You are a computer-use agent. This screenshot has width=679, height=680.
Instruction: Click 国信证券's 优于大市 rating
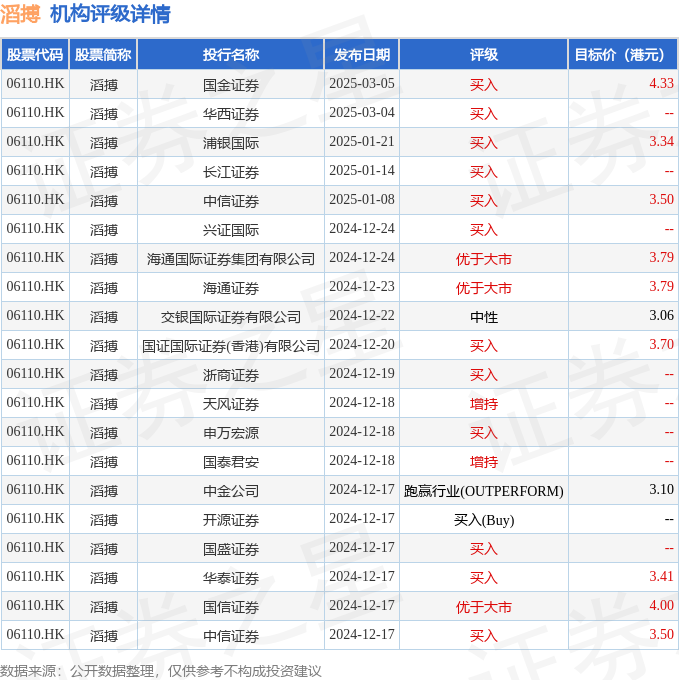[483, 607]
